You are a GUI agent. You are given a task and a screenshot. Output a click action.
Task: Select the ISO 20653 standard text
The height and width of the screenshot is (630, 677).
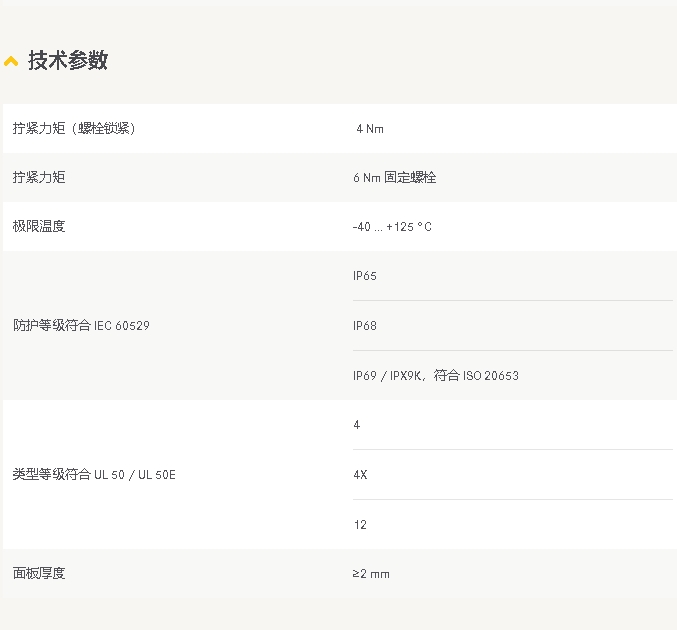click(490, 376)
